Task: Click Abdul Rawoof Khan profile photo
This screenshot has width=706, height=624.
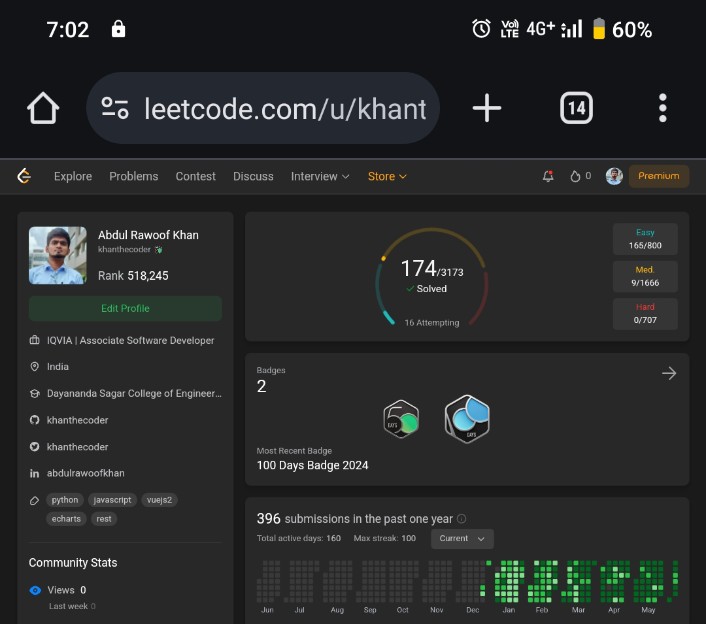Action: (58, 255)
